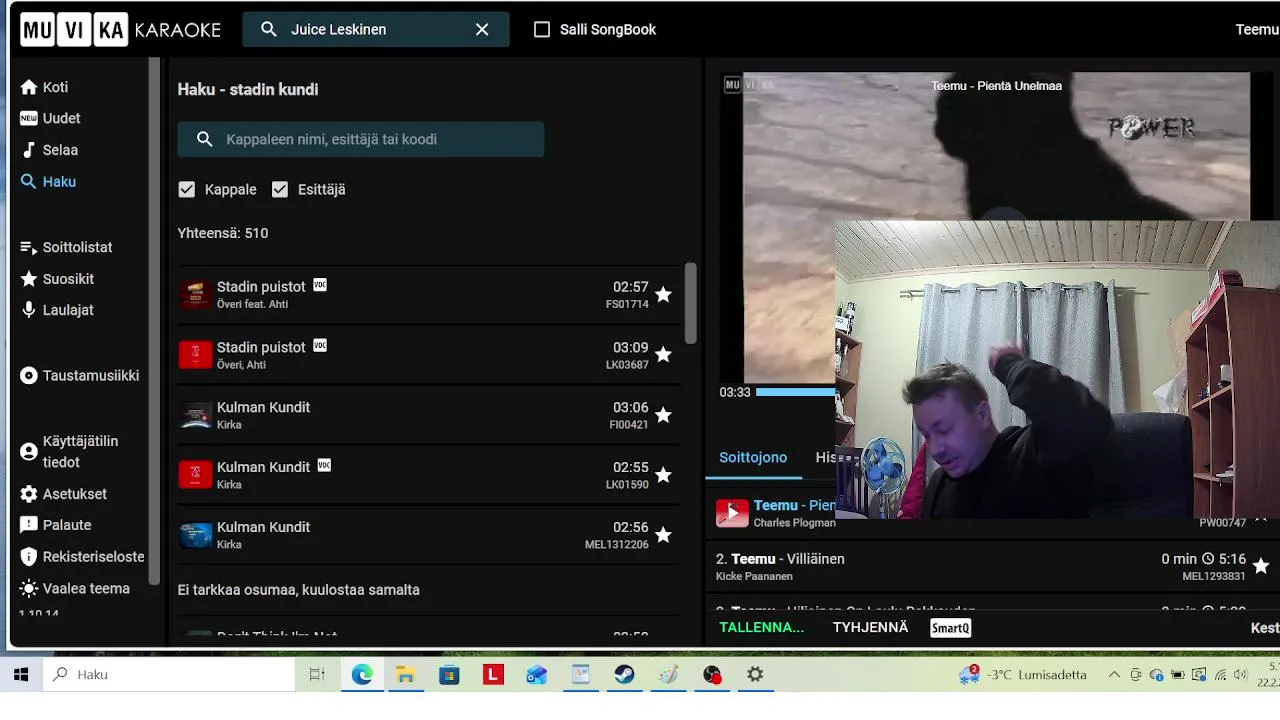This screenshot has height=720, width=1280.
Task: Select Stadin puistot by Överi feat. Ahti thumbnail
Action: coord(196,294)
